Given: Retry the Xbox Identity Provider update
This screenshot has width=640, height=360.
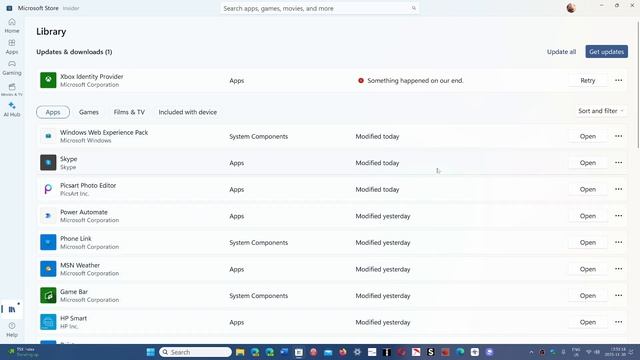Looking at the screenshot, I should tap(588, 80).
